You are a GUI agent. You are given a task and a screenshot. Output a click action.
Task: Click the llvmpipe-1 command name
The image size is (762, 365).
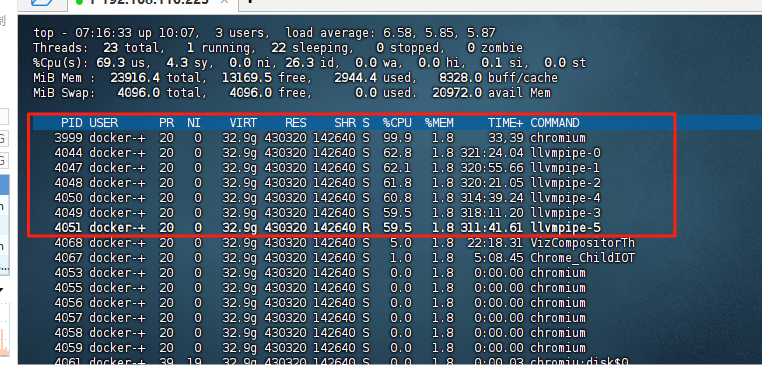click(x=565, y=168)
